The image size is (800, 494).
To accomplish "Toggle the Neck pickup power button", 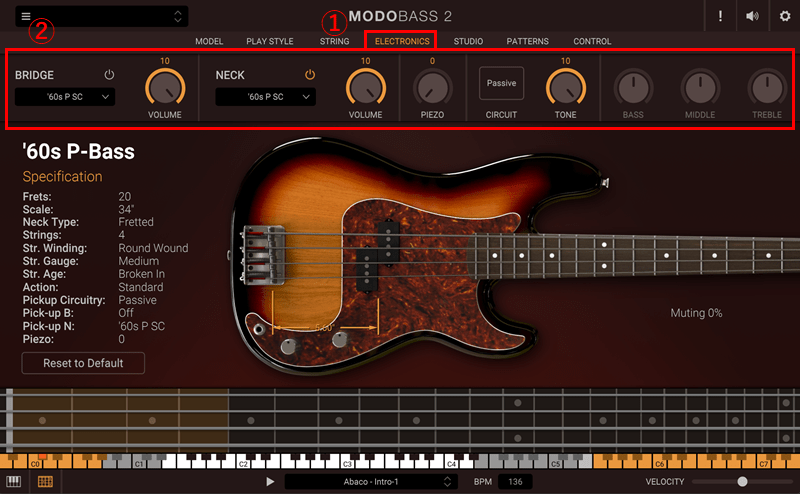I will tap(310, 75).
